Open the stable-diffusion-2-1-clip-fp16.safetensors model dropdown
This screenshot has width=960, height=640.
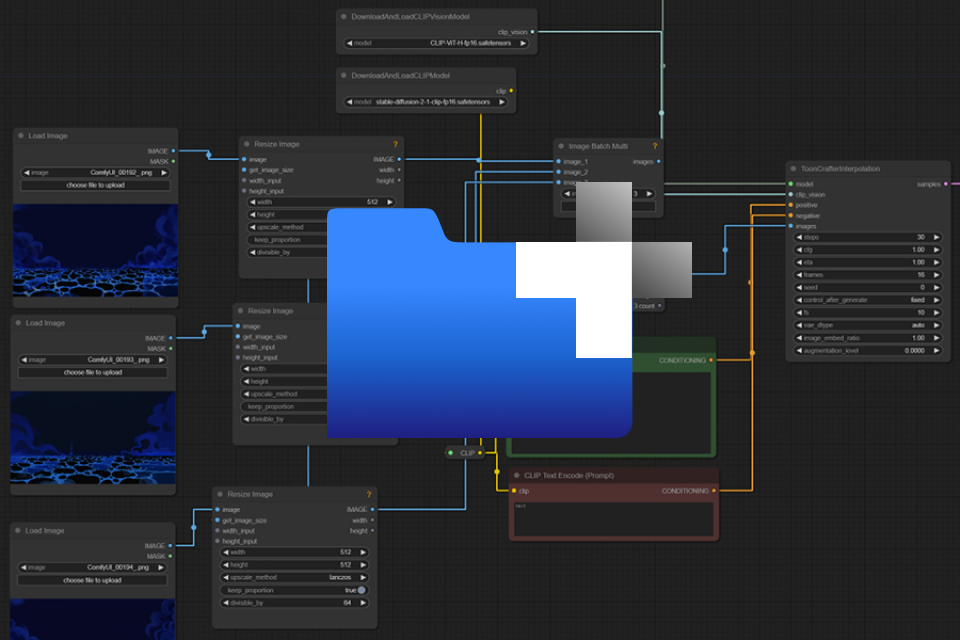click(426, 102)
